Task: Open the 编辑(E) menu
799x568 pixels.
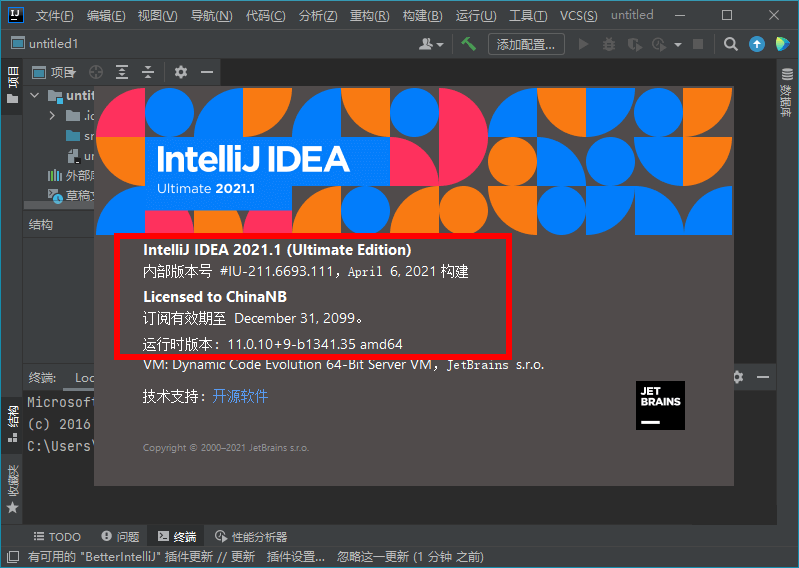Action: tap(105, 16)
